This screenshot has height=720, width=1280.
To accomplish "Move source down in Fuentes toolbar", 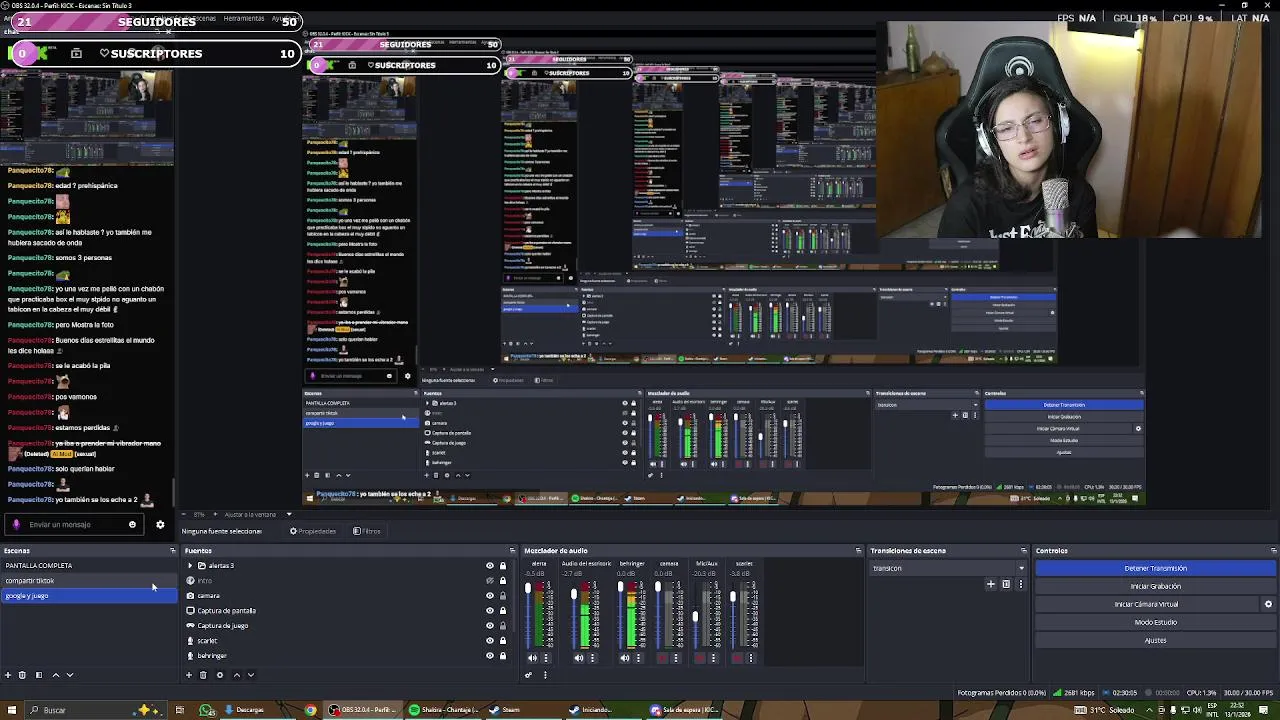I will (x=251, y=675).
